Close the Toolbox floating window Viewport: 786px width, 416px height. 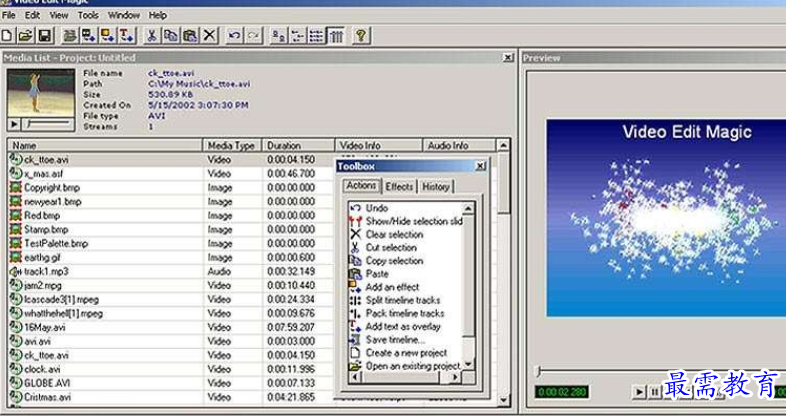coord(480,166)
